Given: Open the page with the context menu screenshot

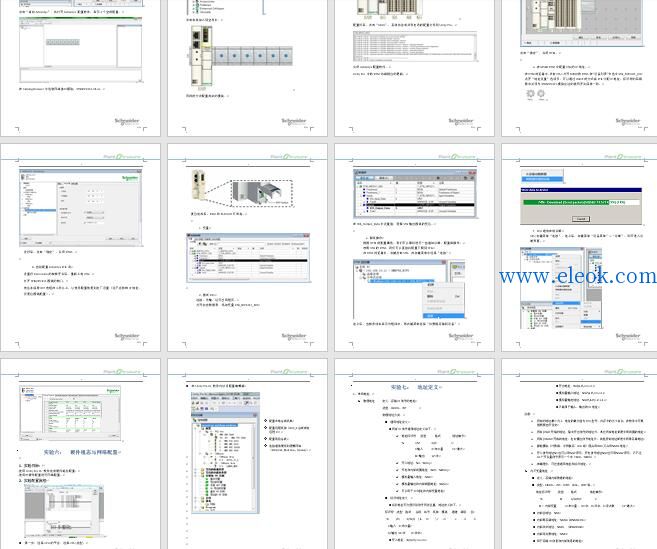Looking at the screenshot, I should pos(414,247).
